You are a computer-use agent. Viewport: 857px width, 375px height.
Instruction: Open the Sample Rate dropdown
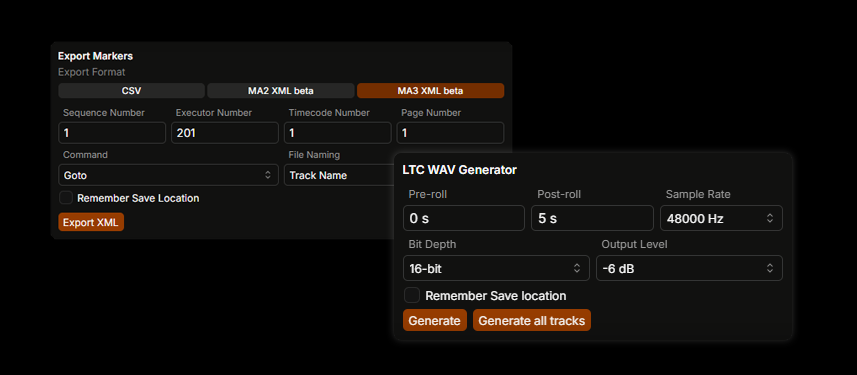tap(721, 218)
